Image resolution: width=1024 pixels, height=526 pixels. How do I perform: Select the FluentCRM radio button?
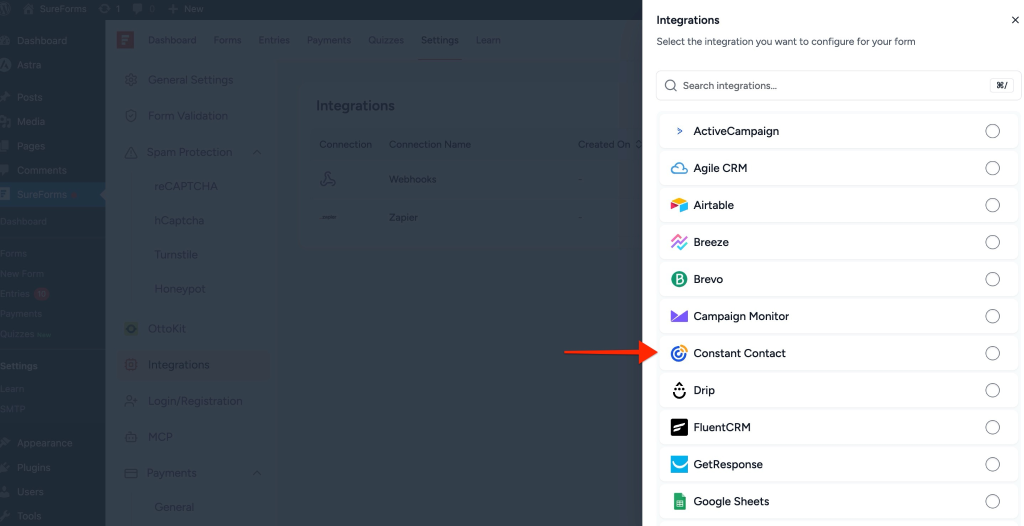pos(993,427)
